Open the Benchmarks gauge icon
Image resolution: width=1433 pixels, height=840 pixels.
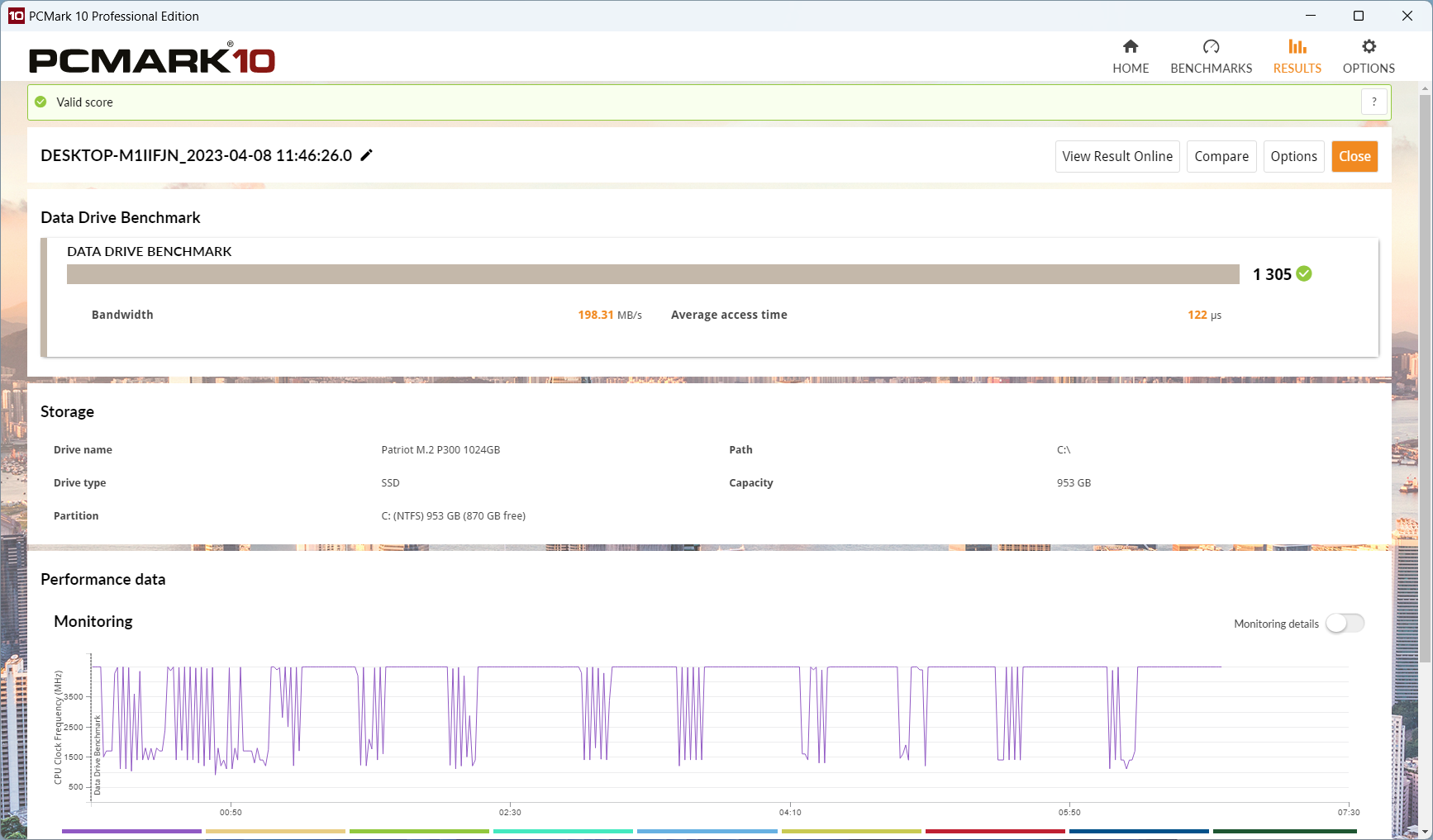pyautogui.click(x=1211, y=47)
